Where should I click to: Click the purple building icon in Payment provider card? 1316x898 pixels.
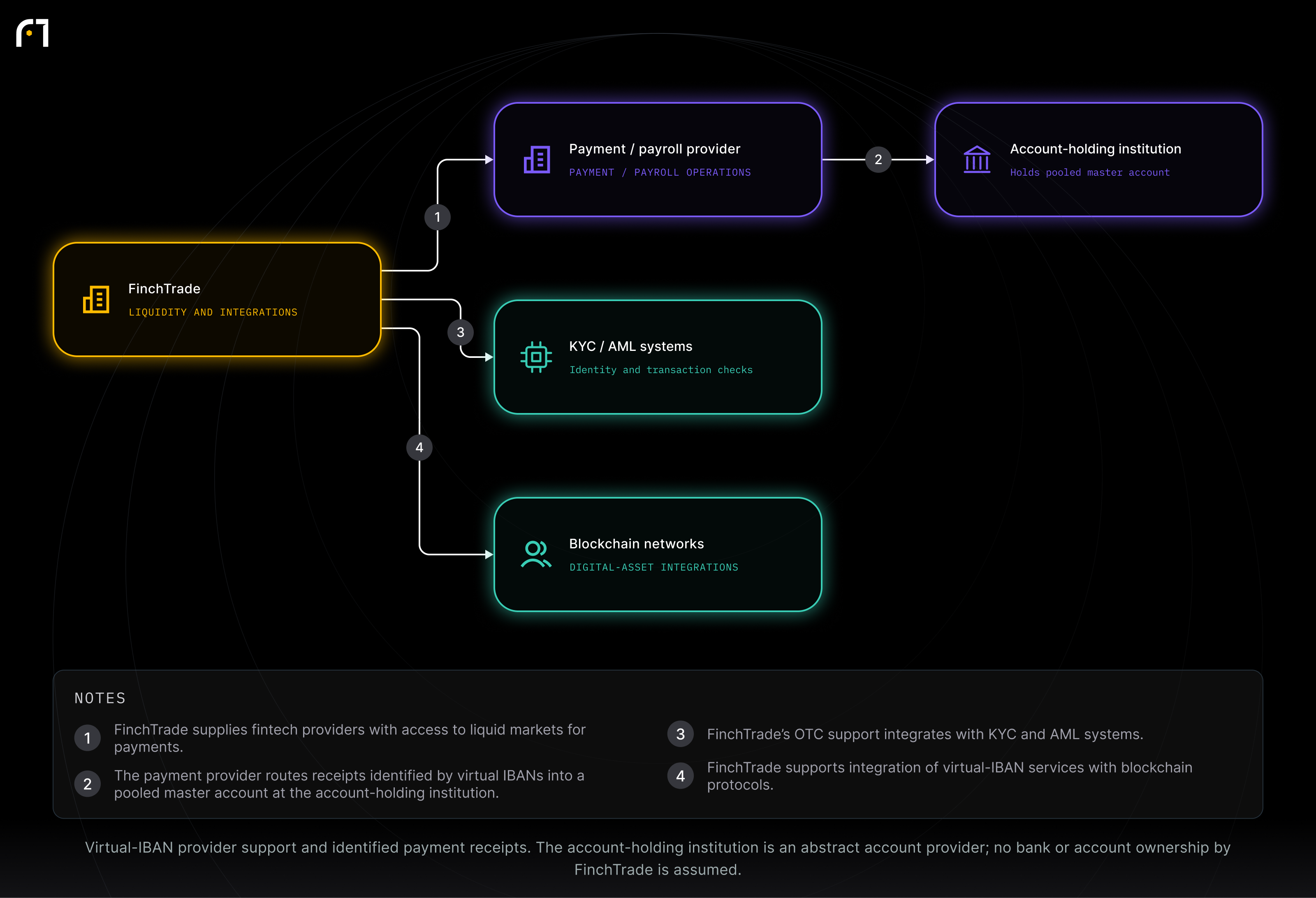click(x=537, y=159)
